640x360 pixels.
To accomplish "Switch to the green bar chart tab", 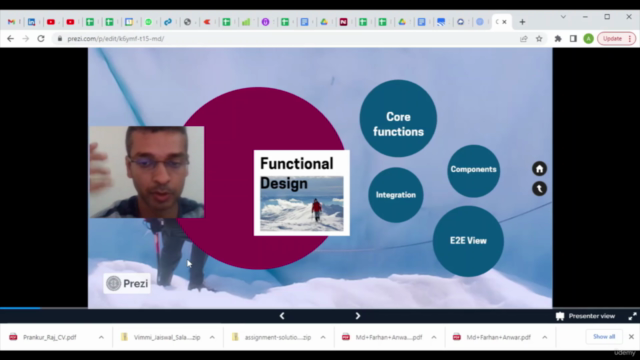I will tap(246, 22).
